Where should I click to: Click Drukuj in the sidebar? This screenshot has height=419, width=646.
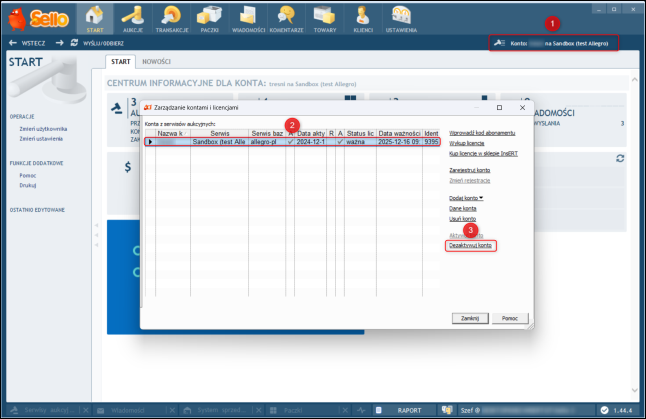tap(28, 185)
